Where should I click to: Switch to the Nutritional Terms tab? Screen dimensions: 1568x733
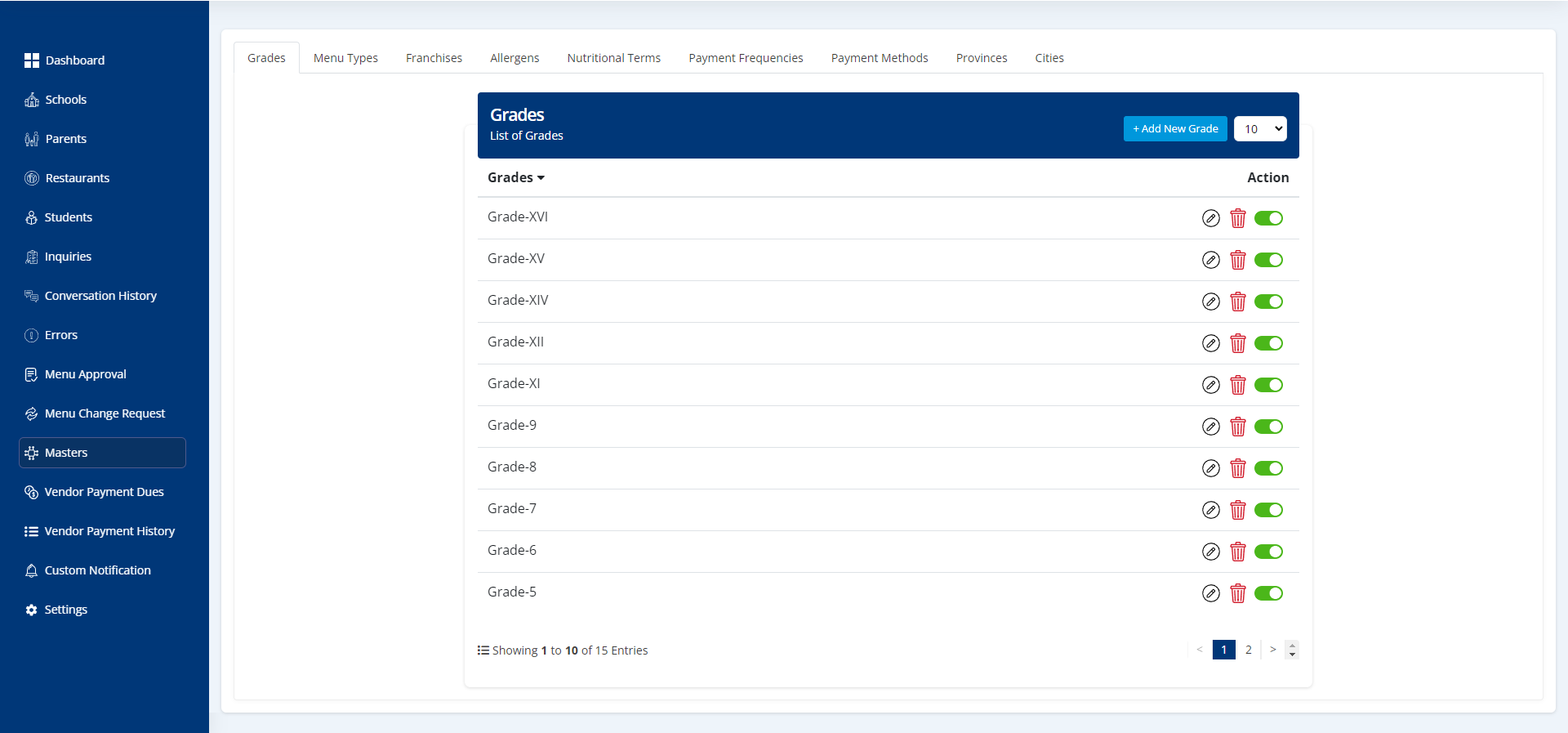coord(614,58)
